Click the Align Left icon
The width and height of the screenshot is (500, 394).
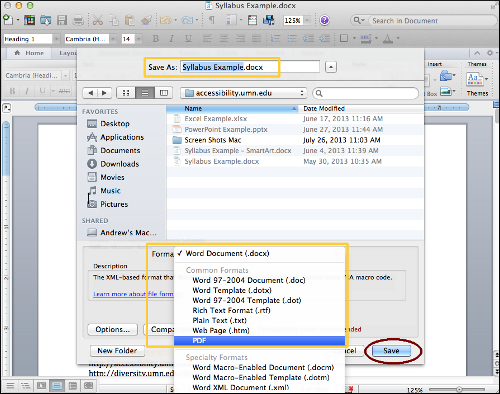click(207, 39)
